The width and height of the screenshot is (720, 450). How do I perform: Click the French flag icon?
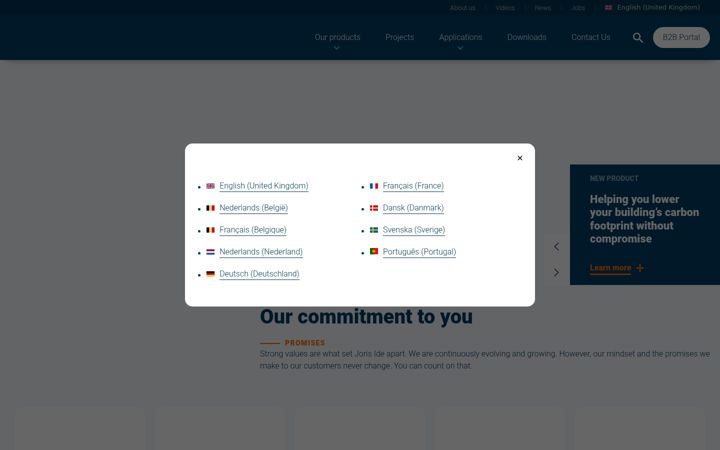point(374,186)
